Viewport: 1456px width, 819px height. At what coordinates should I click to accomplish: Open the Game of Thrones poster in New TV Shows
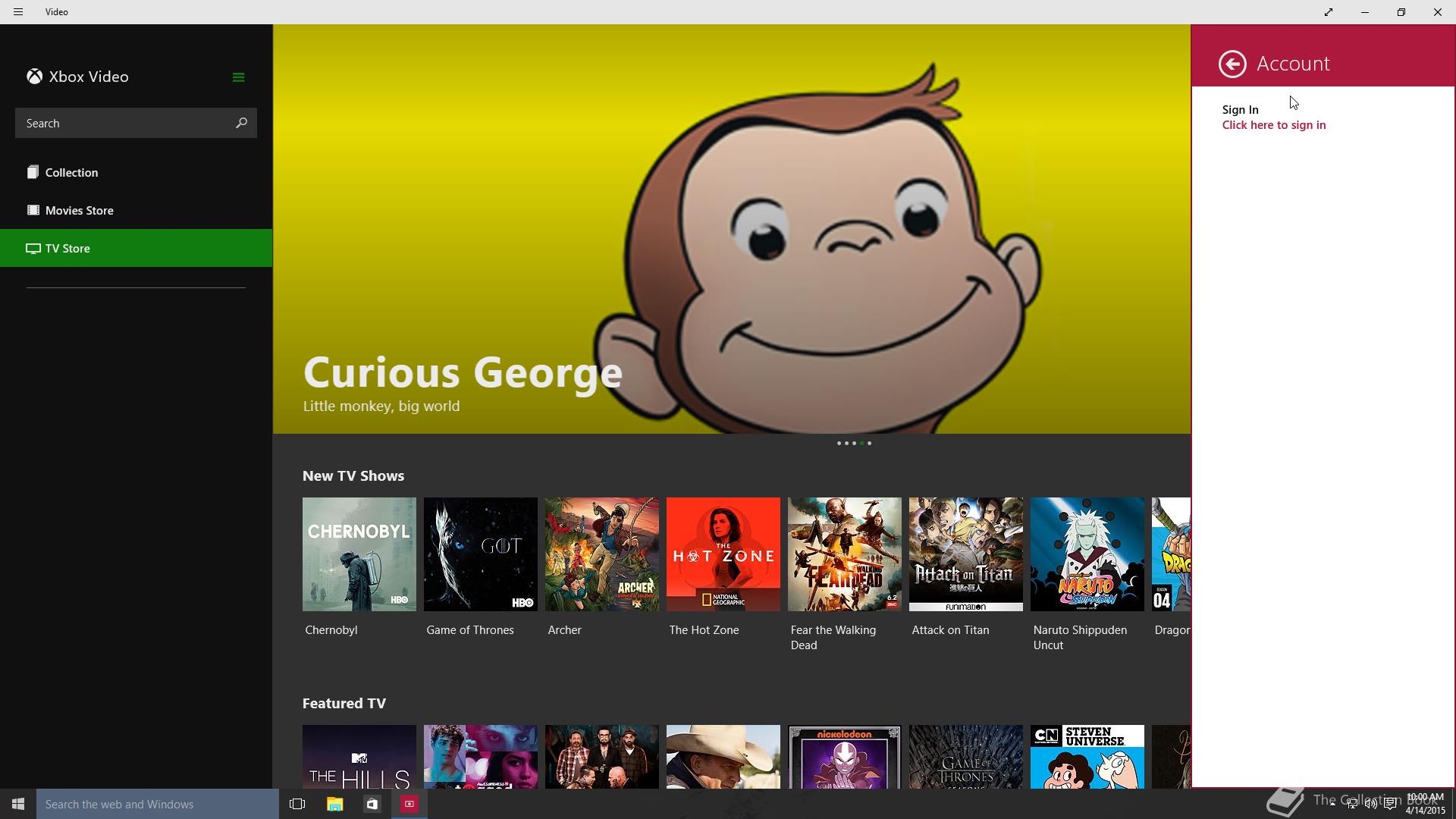(481, 554)
